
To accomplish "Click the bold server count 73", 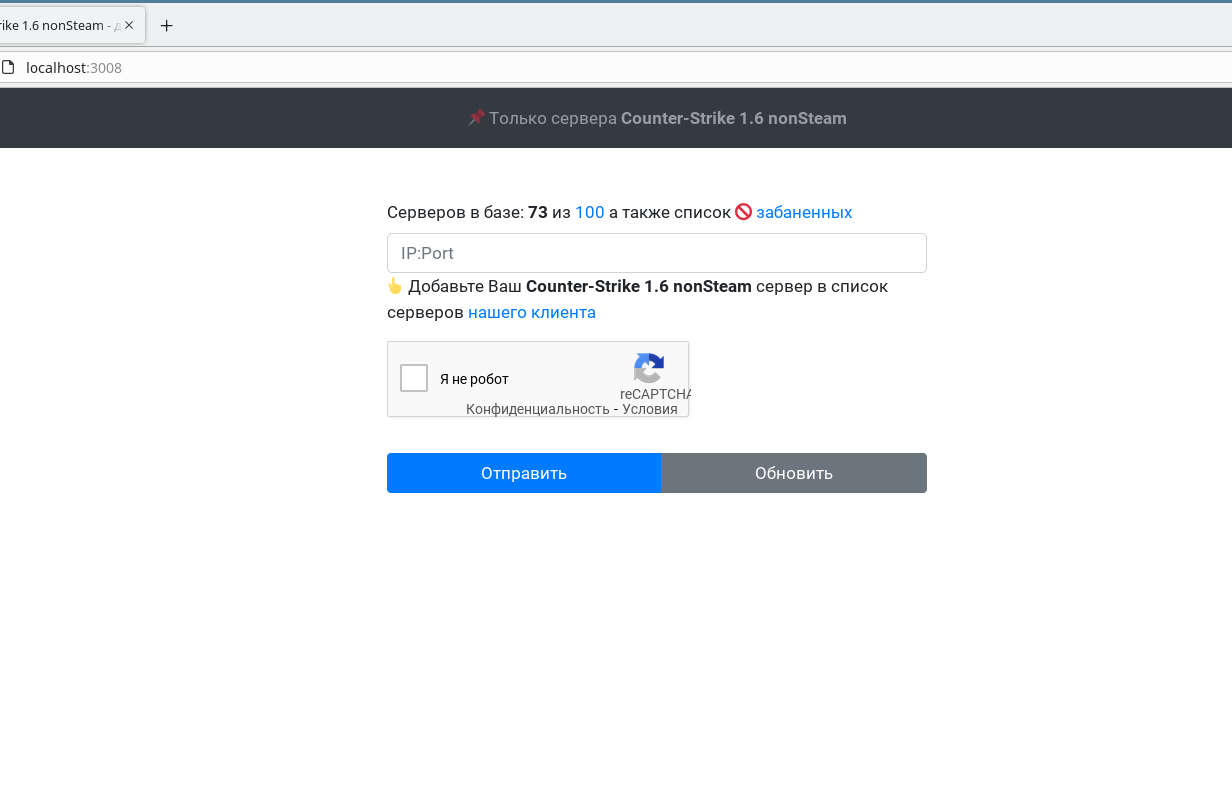I will pos(538,212).
